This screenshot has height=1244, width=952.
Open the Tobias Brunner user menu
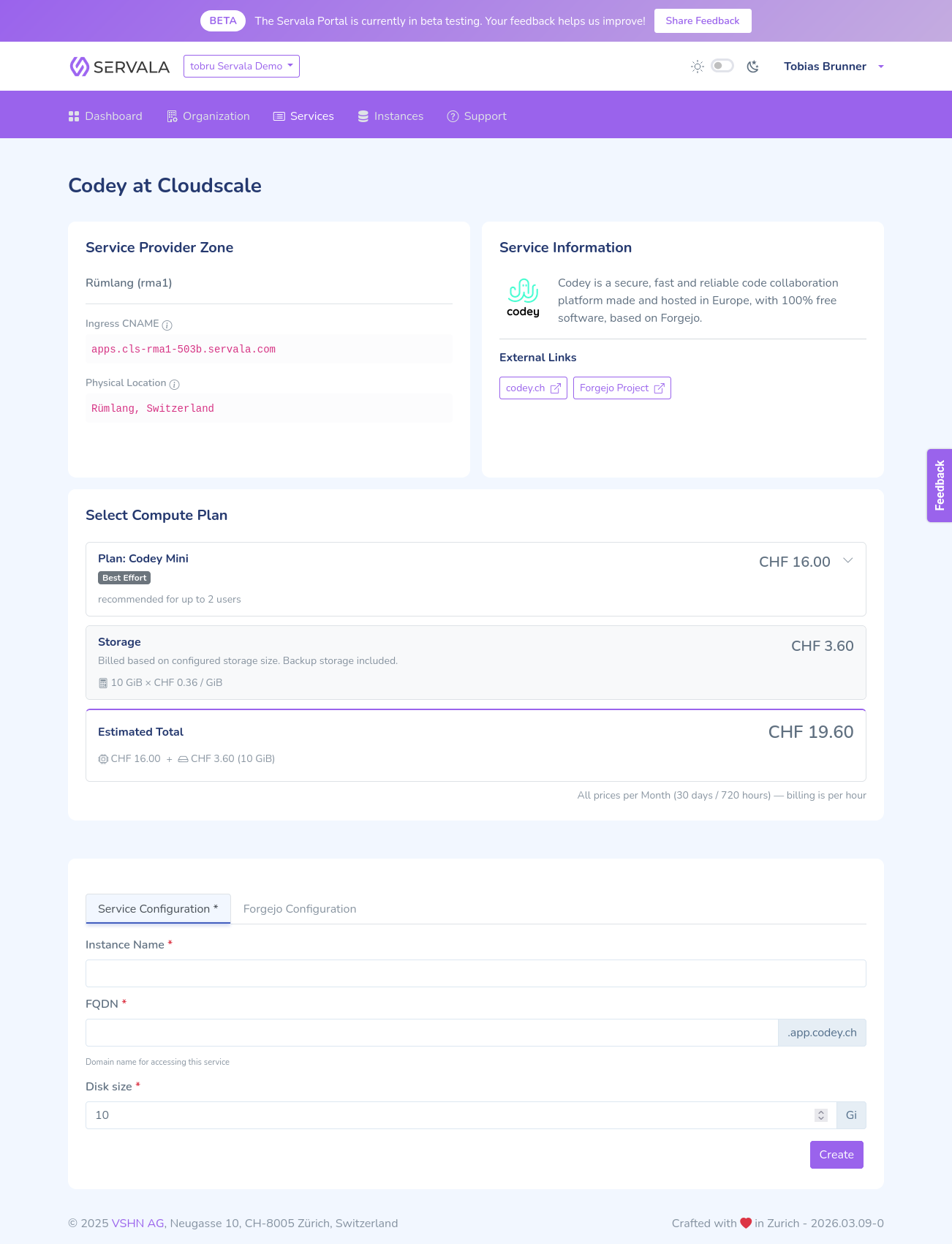point(834,67)
